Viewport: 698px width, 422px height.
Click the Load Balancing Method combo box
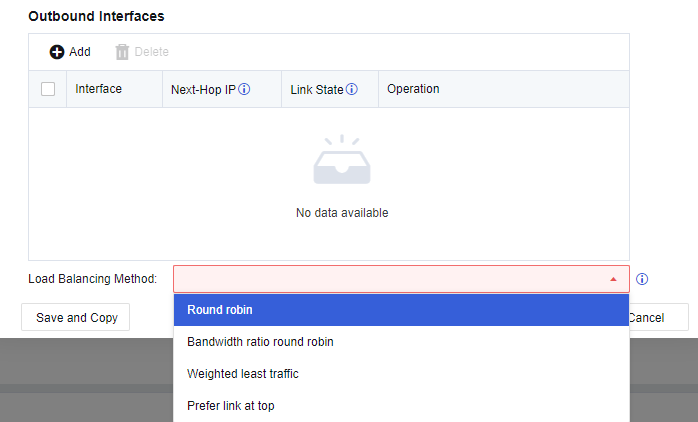(x=400, y=279)
